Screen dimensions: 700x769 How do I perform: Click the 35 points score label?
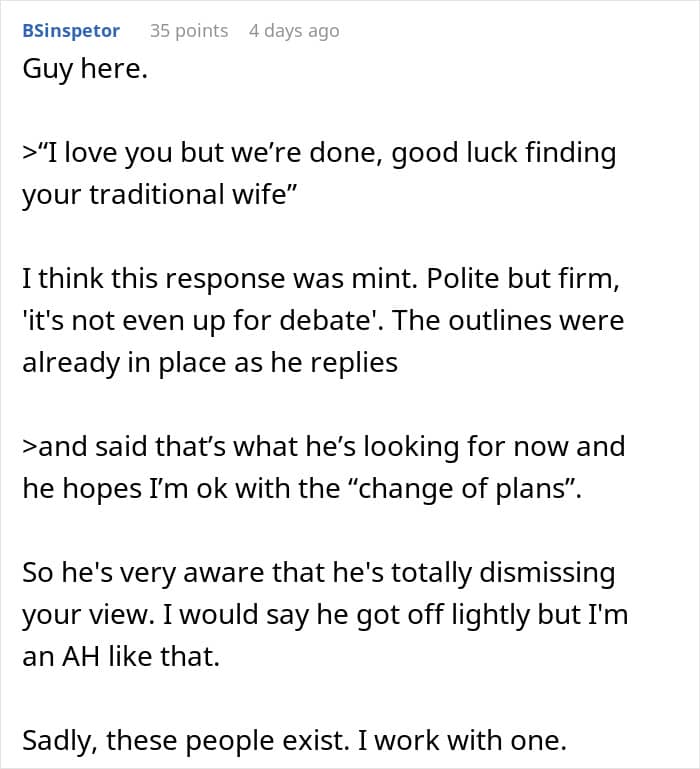[189, 31]
